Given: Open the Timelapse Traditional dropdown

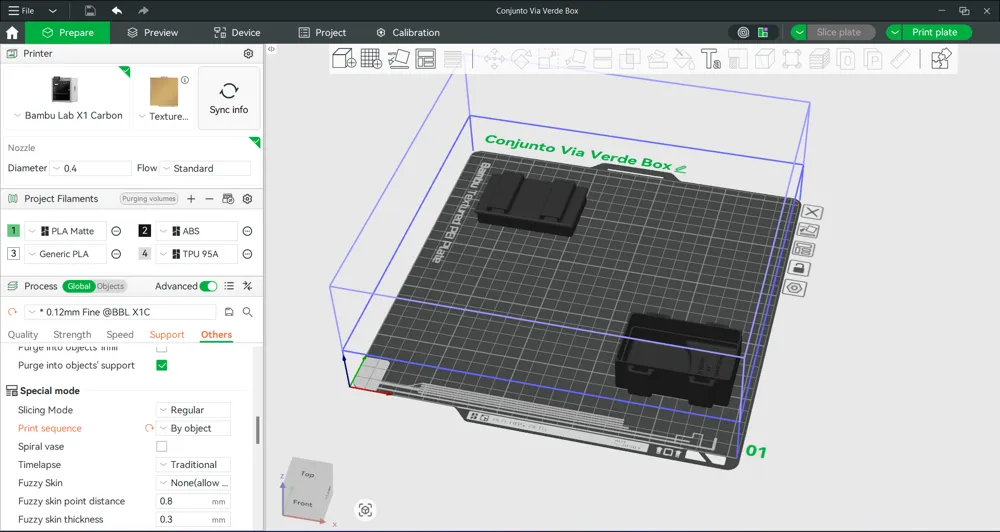Looking at the screenshot, I should coord(193,465).
